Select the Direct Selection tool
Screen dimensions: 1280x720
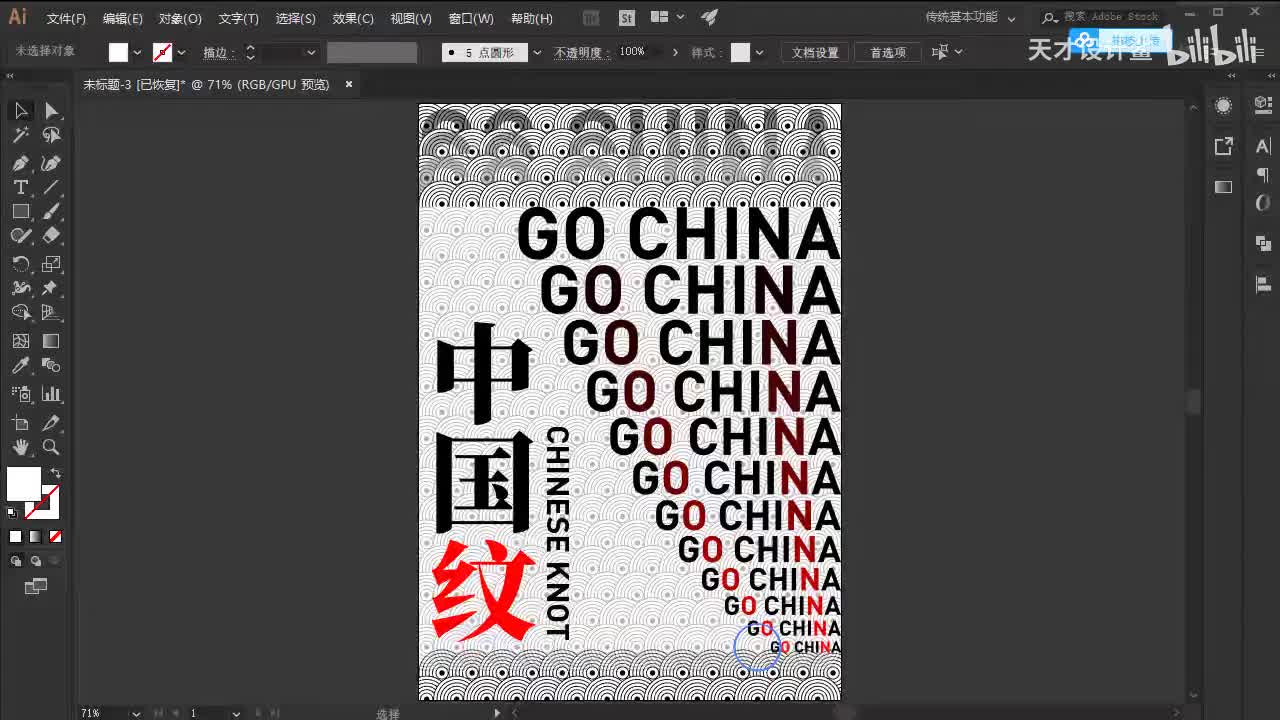coord(51,110)
